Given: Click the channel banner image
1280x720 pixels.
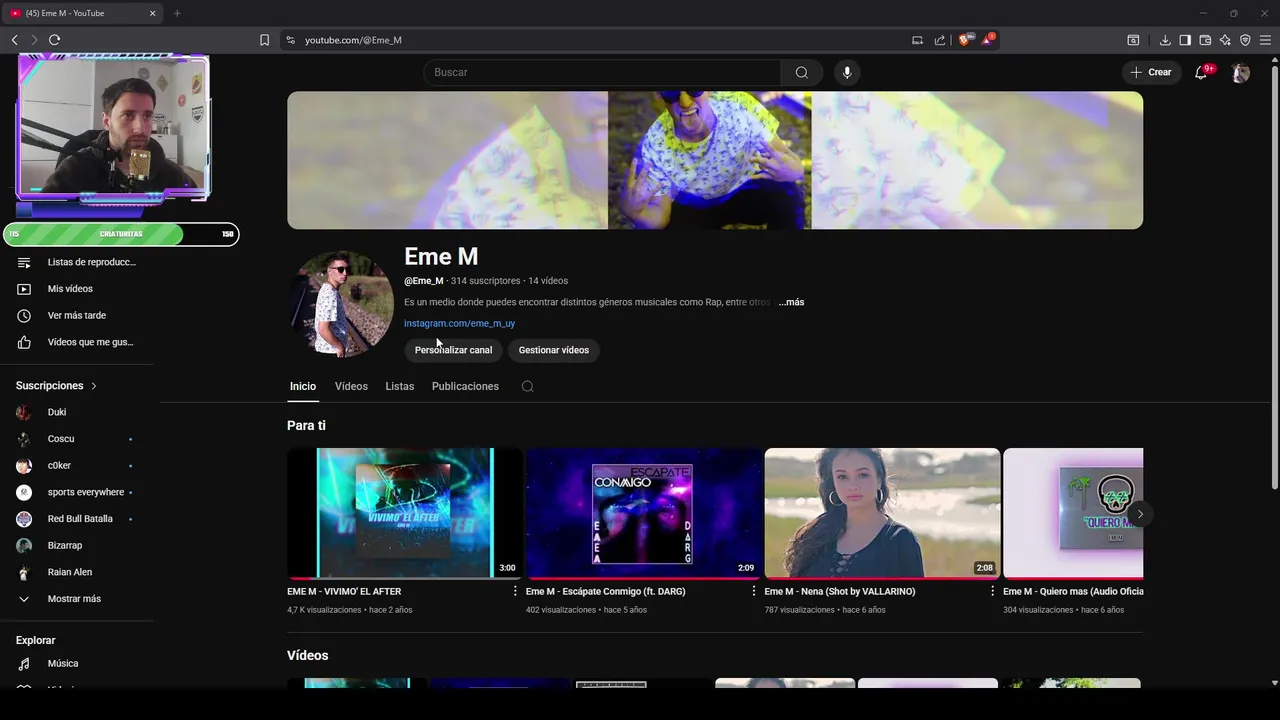Looking at the screenshot, I should tap(715, 160).
